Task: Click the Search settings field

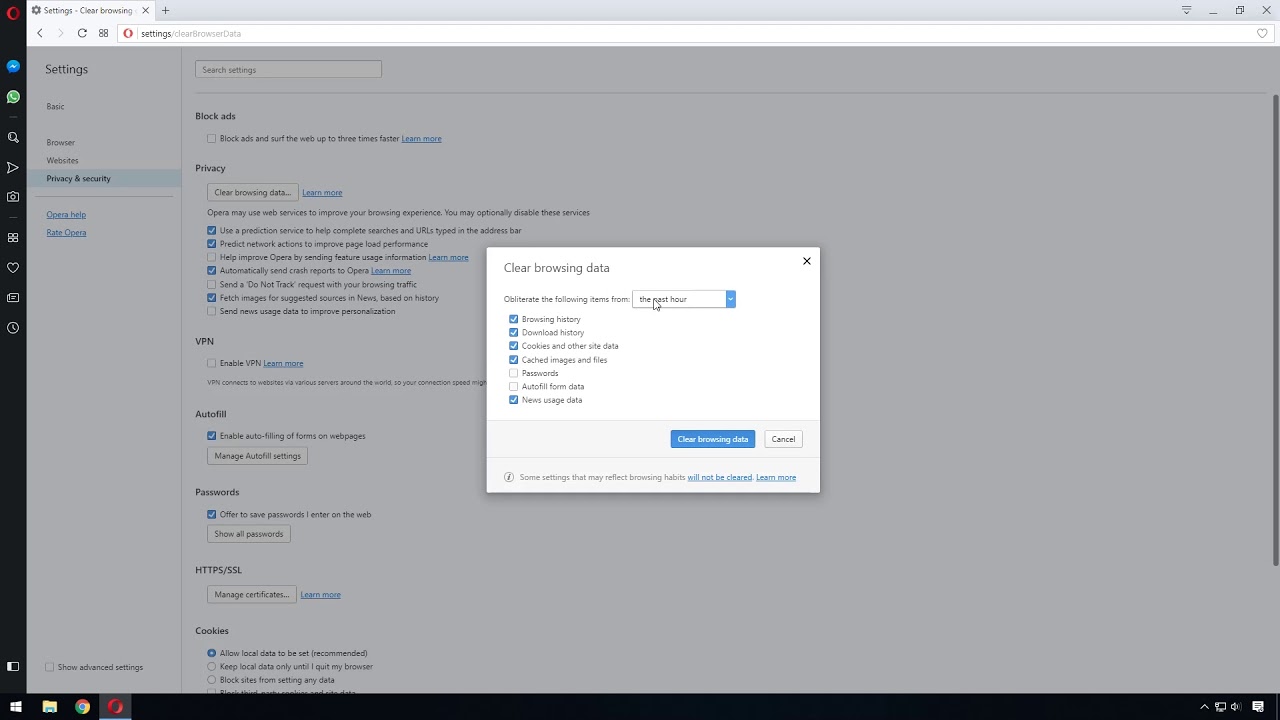Action: click(288, 69)
